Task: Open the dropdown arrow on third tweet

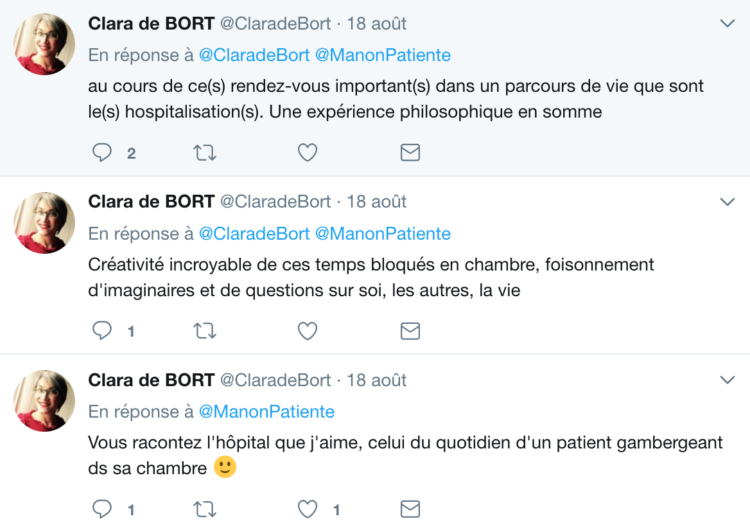Action: (728, 380)
